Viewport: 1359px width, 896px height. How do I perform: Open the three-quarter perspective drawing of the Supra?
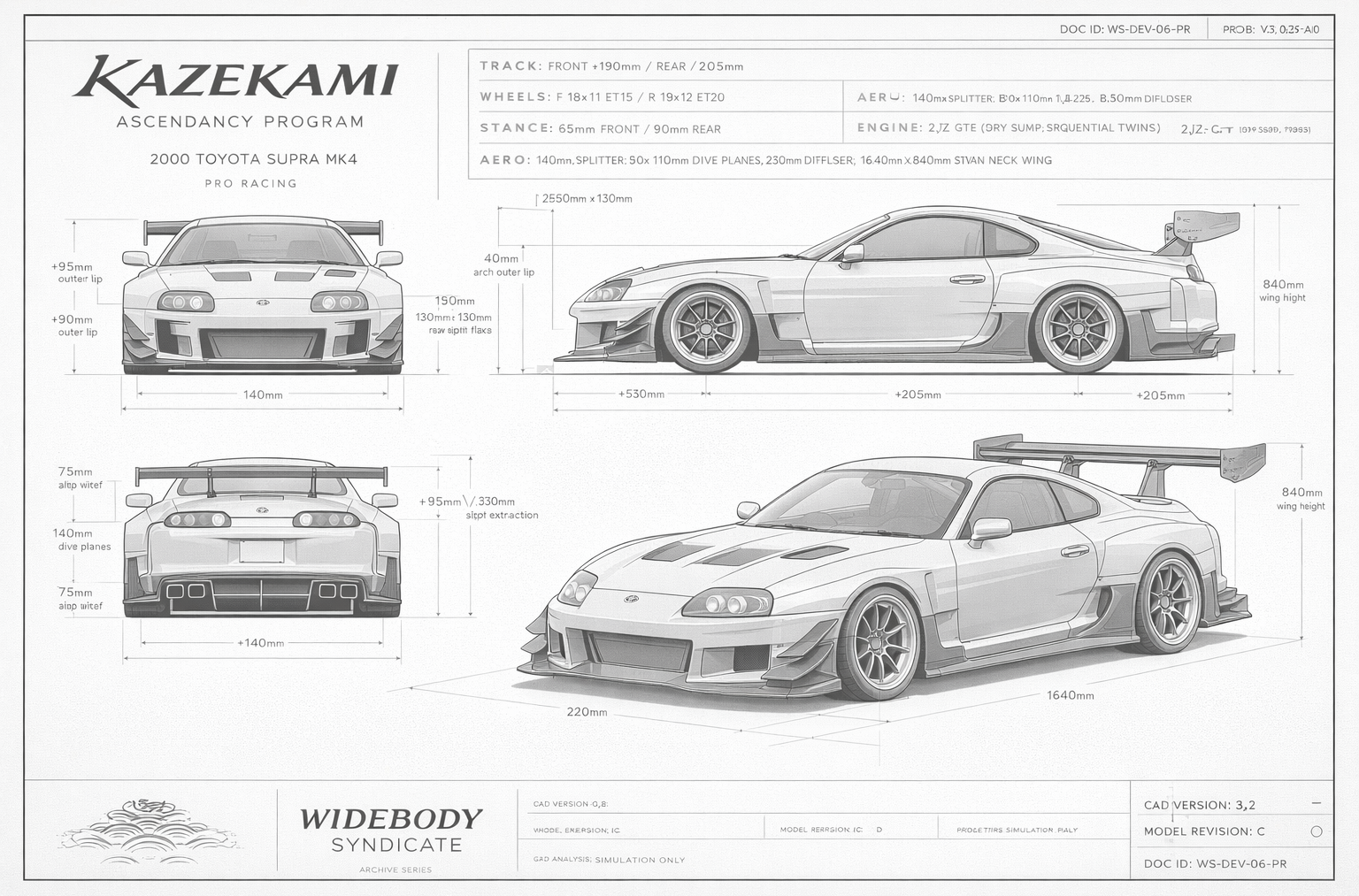(x=891, y=568)
